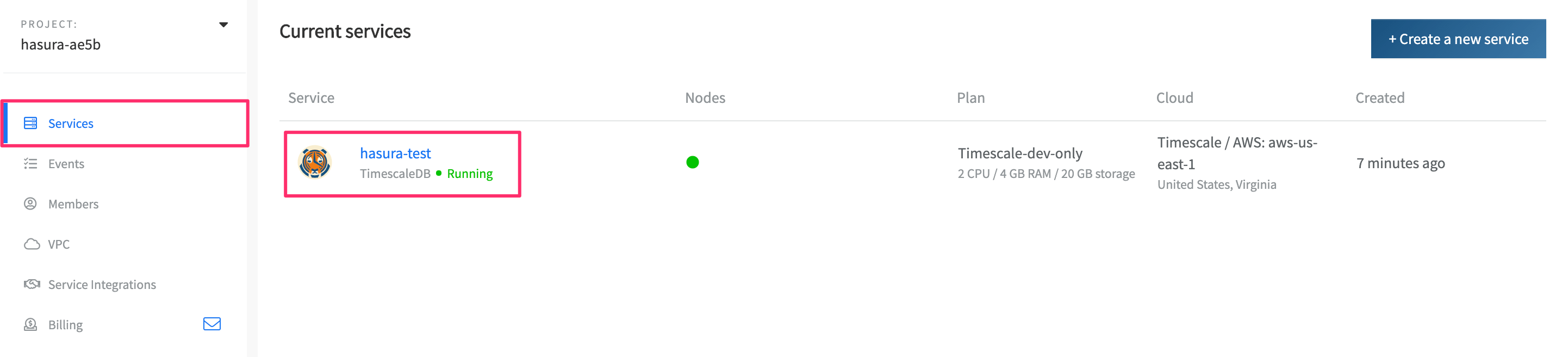Go to the Events section
Screen dimensions: 1568x357
pos(66,164)
